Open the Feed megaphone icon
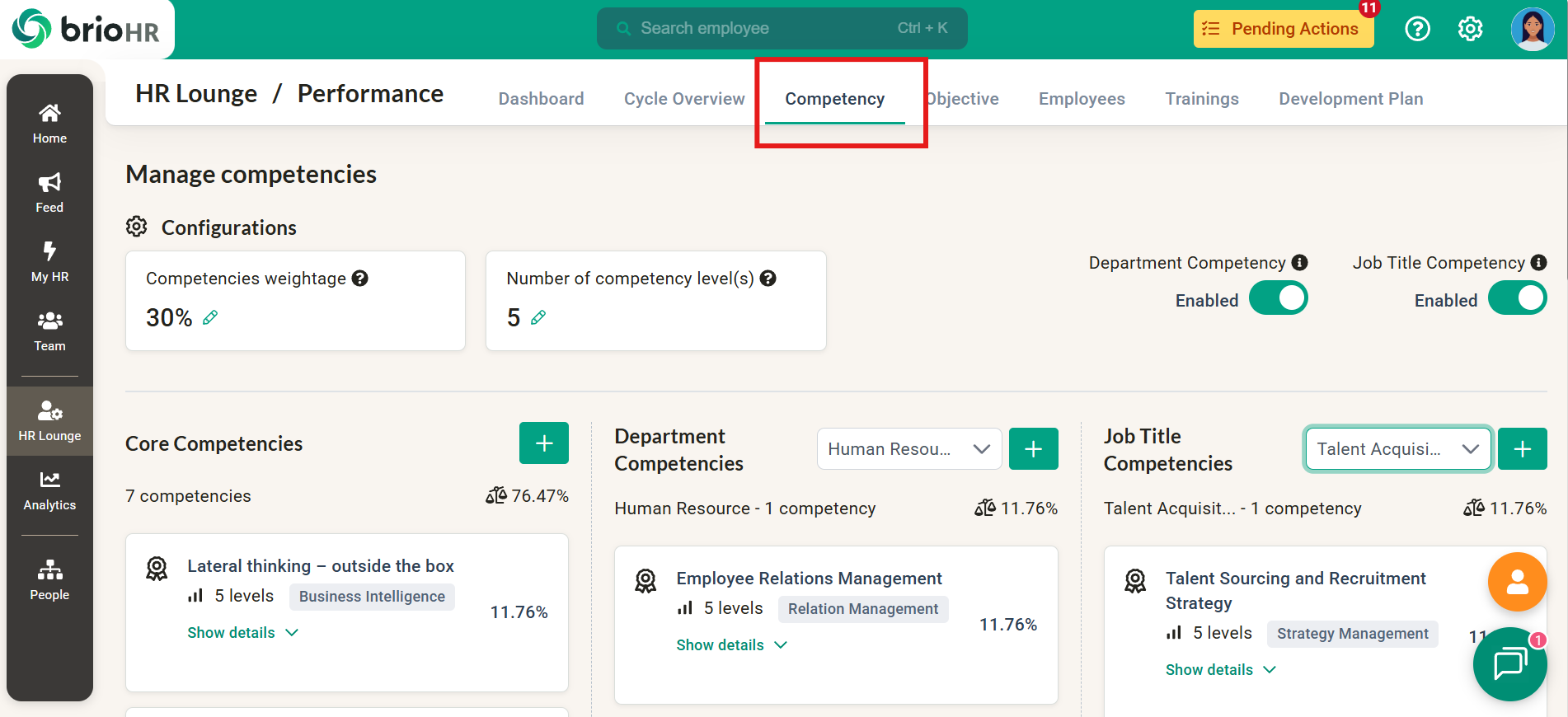1568x717 pixels. point(49,183)
